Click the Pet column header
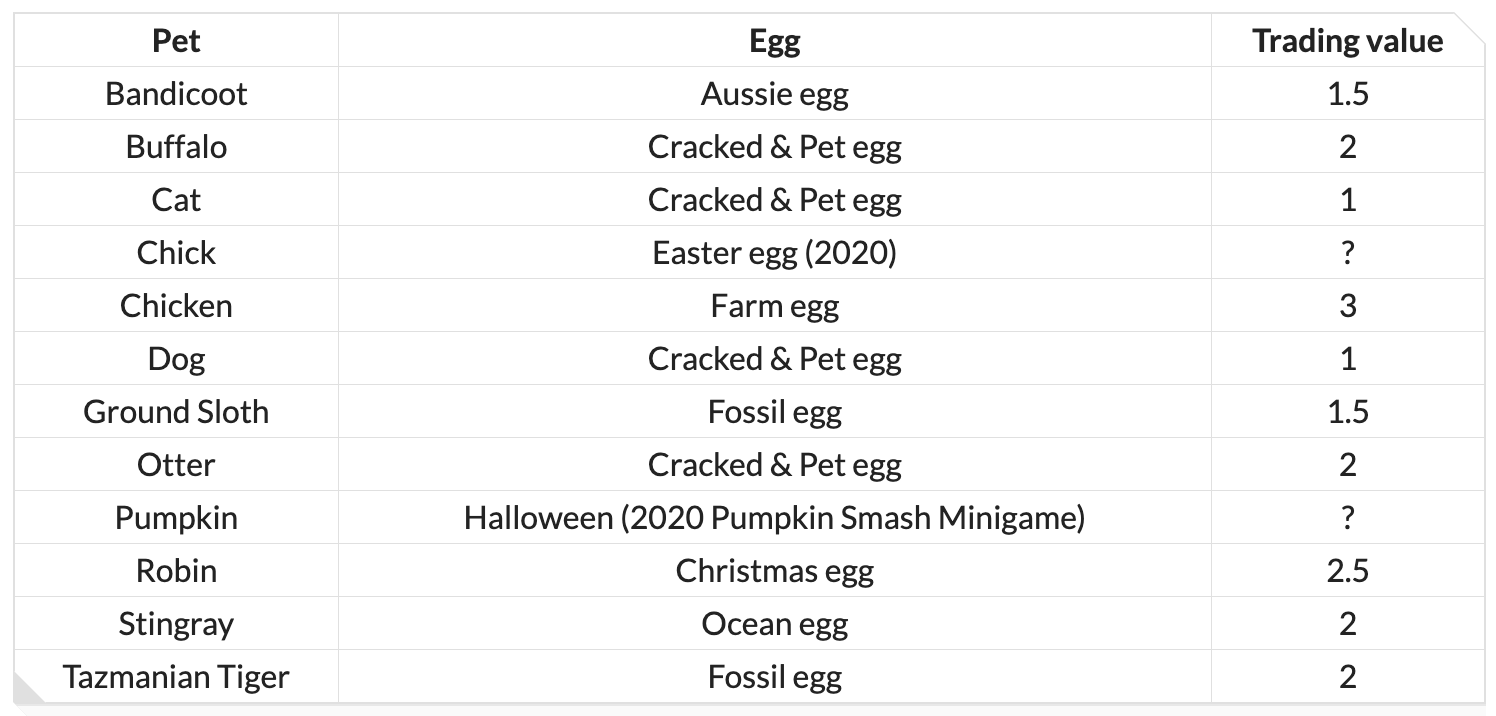 176,41
